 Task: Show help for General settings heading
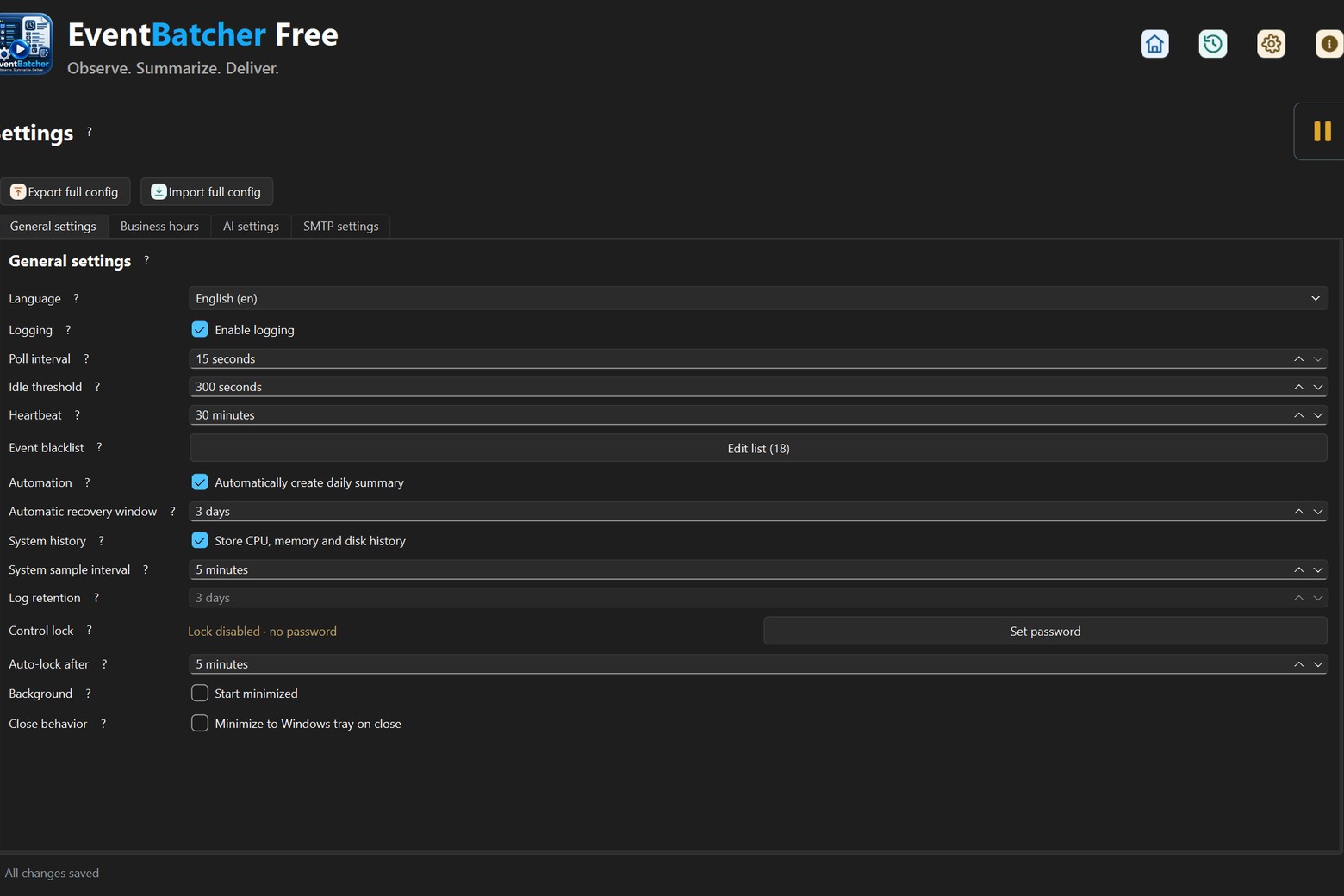[146, 260]
